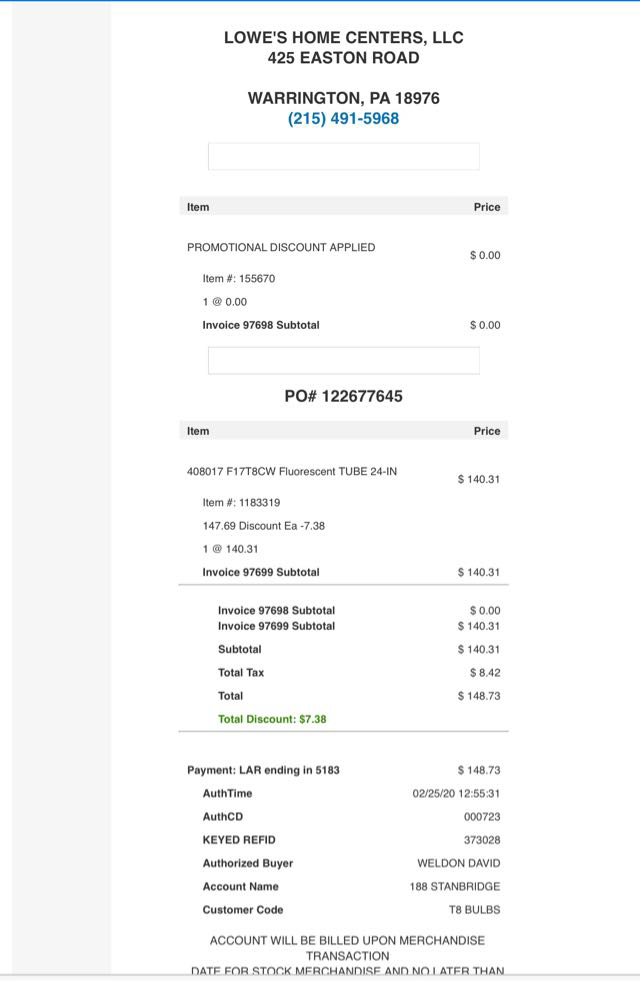The image size is (640, 981).
Task: Click the Invoice 97699 Subtotal line above the divider
Action: click(x=260, y=573)
